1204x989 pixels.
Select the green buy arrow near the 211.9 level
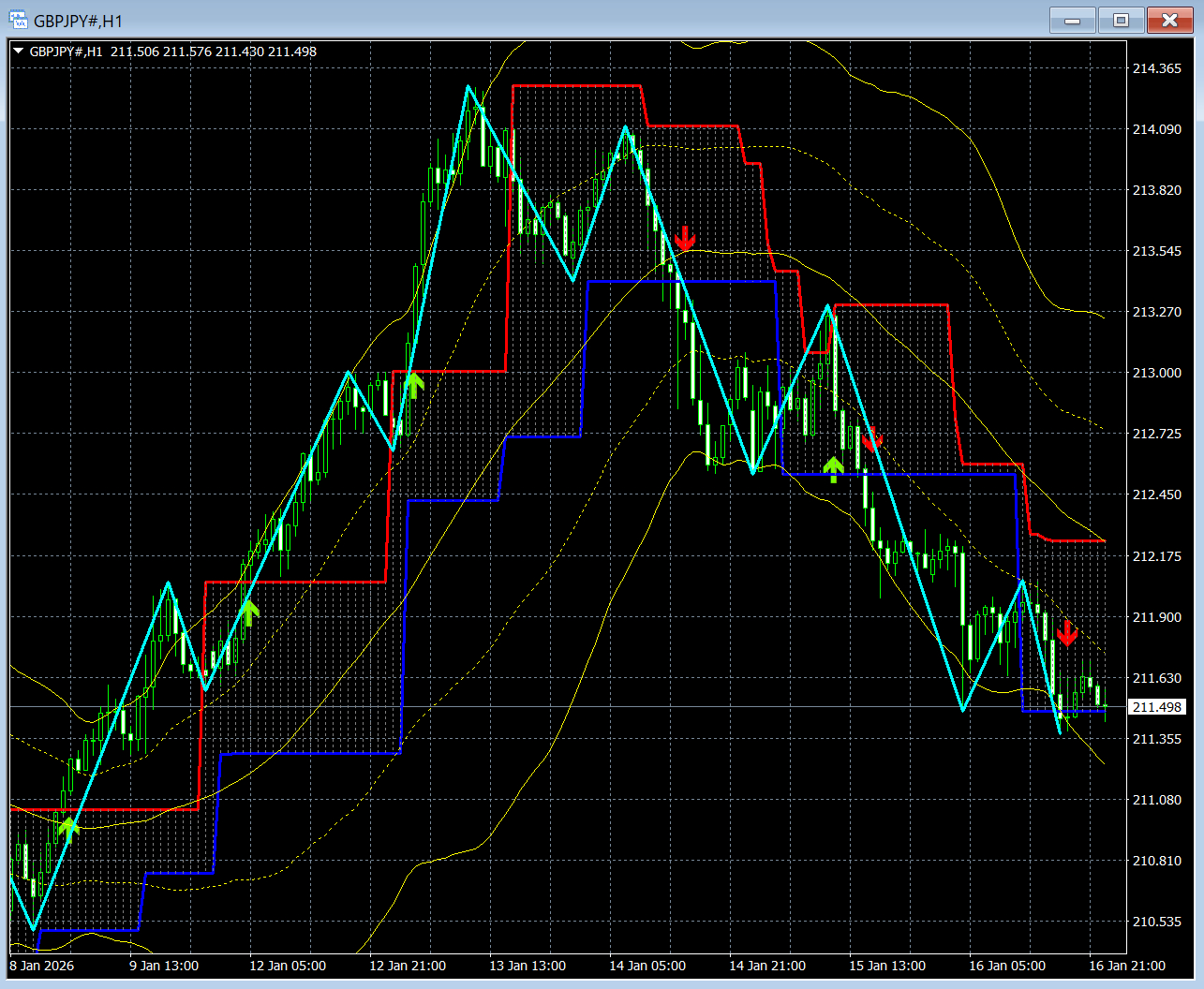coord(248,613)
